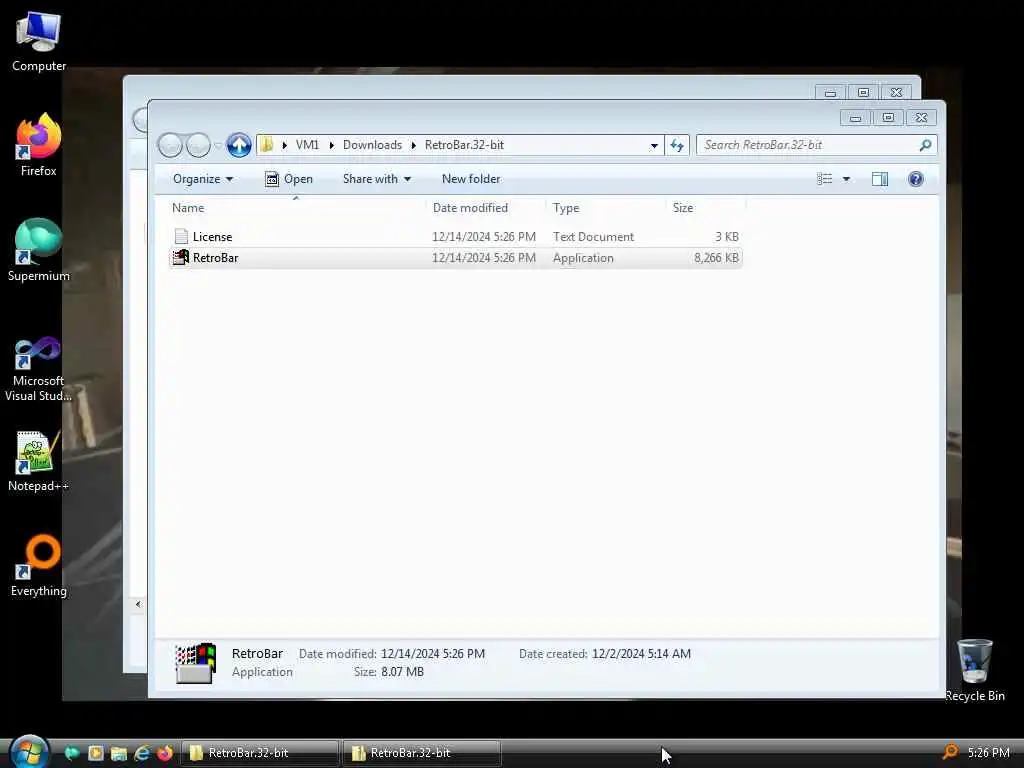Screen dimensions: 1024x768
Task: Select the Everything search desktop shortcut
Action: tap(39, 566)
